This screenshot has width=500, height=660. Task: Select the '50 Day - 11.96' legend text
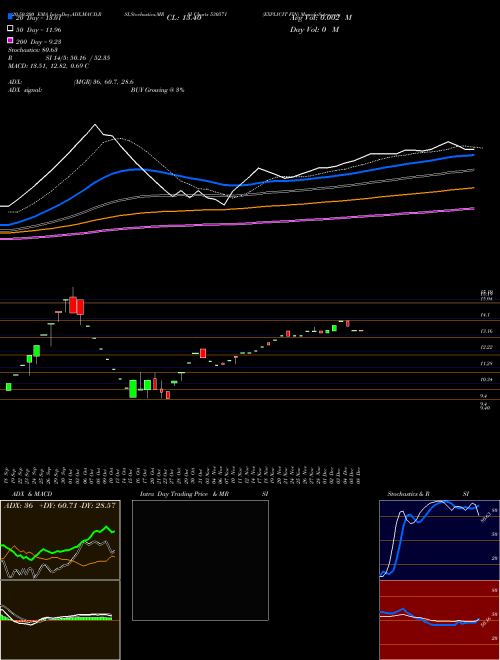point(38,30)
